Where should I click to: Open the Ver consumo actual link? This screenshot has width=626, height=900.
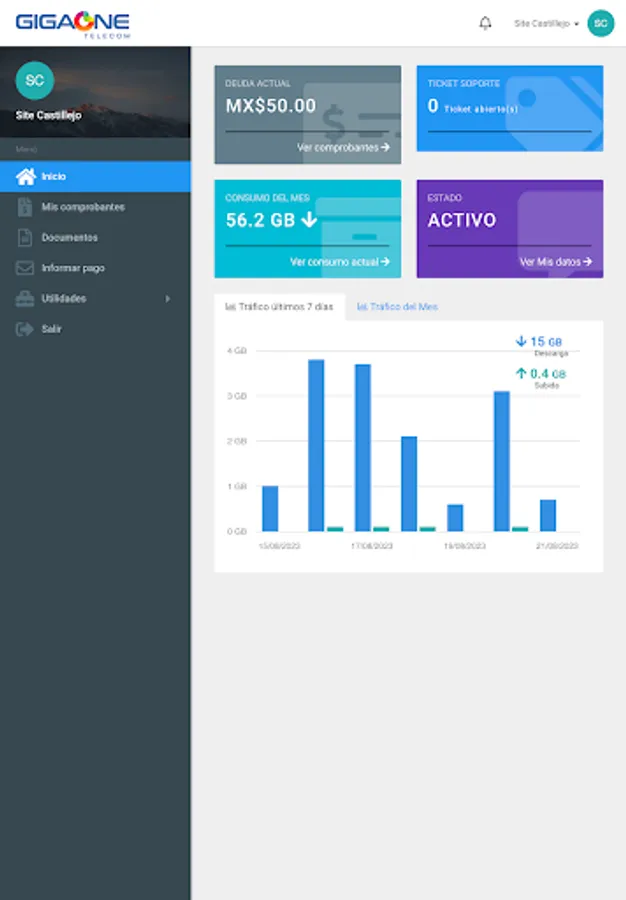340,262
